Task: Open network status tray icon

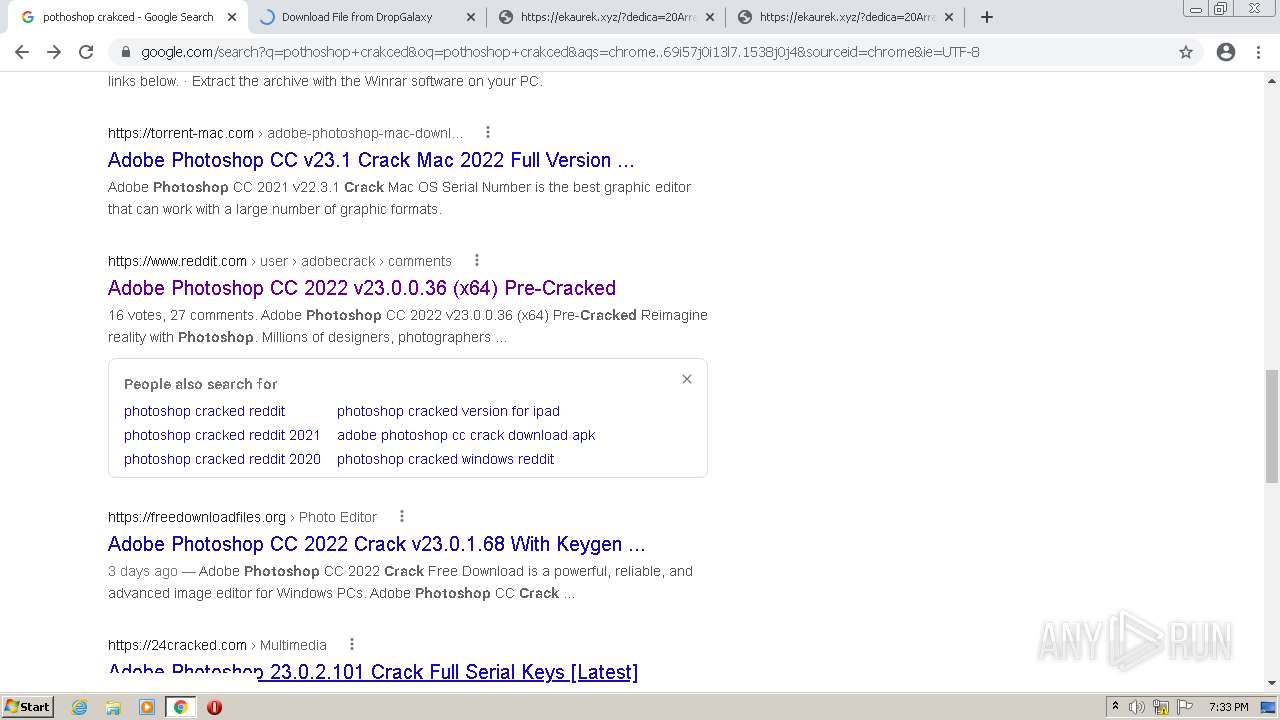Action: (x=1161, y=707)
